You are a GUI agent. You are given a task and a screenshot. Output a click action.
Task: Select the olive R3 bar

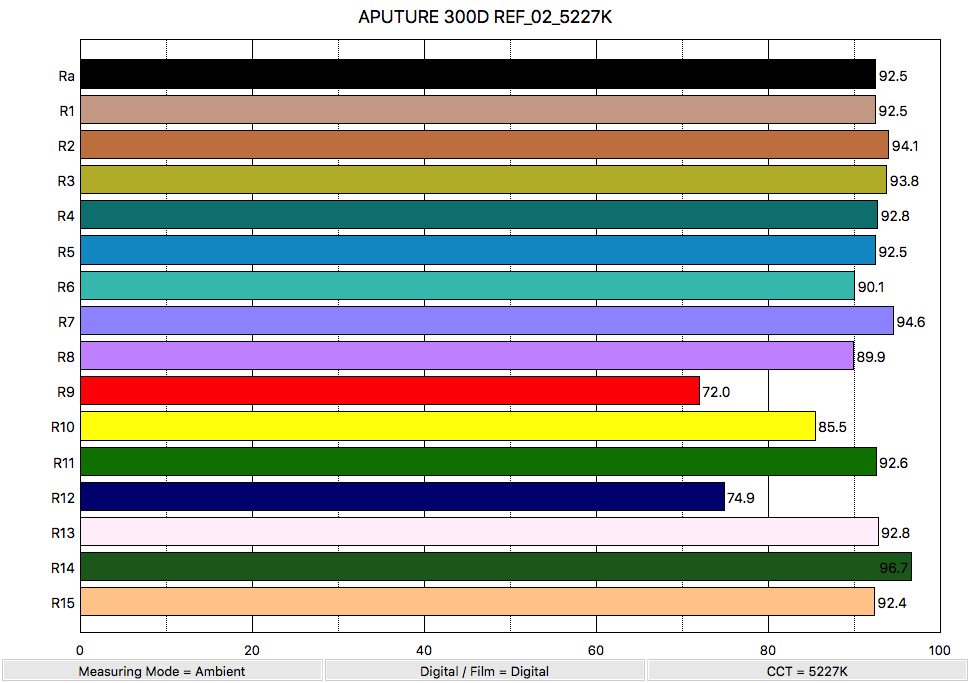(x=483, y=180)
